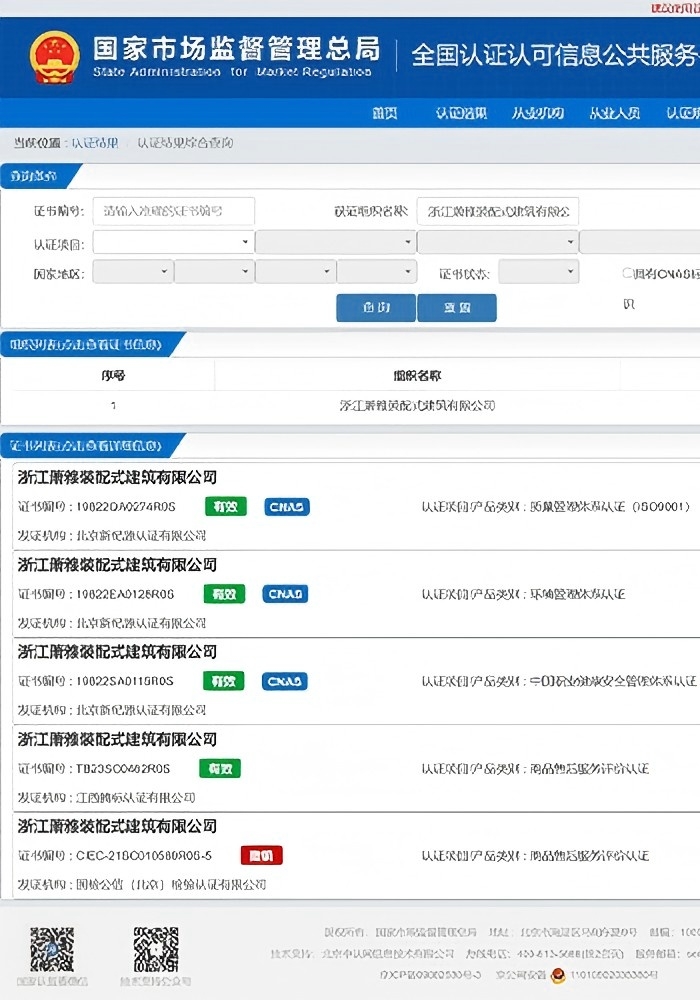Click the 组织名称 column header
Viewport: 700px width, 1000px height.
(417, 376)
